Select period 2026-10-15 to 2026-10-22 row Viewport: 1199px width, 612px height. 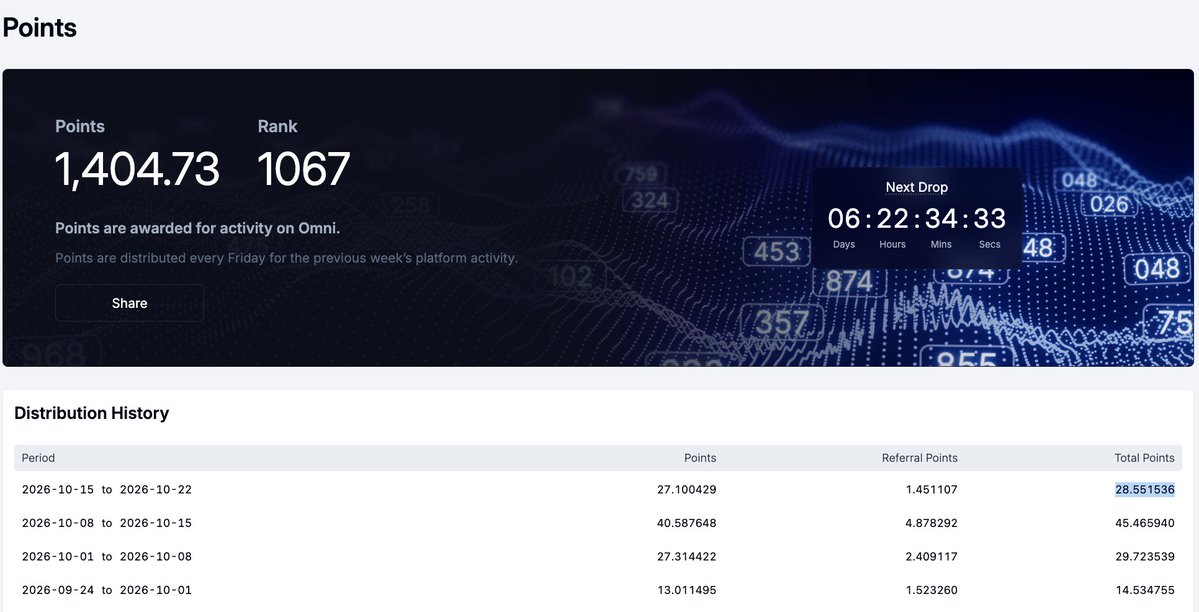(598, 490)
